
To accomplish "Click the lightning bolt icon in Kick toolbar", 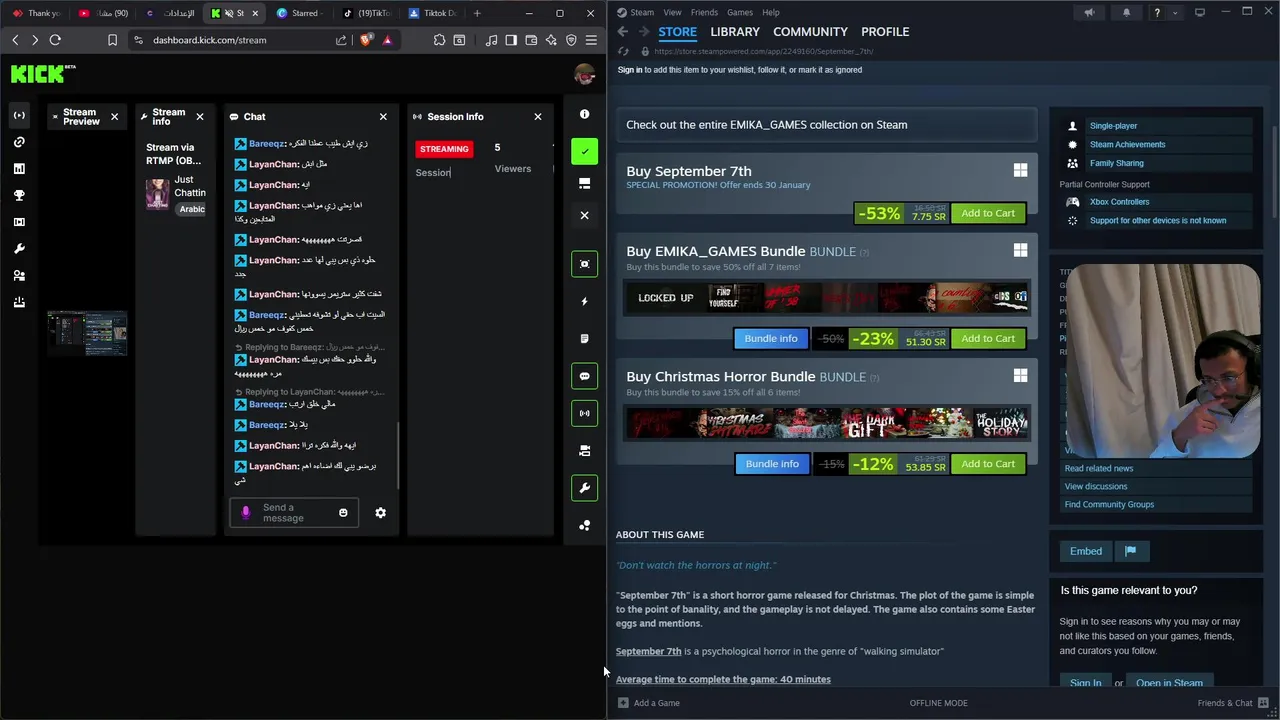I will (585, 301).
